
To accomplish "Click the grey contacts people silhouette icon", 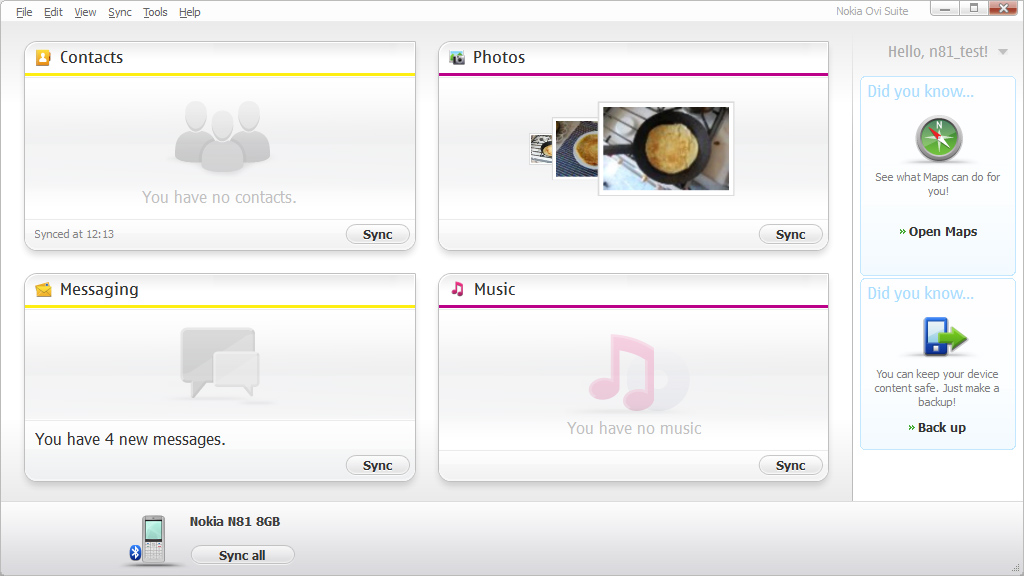I will click(222, 136).
